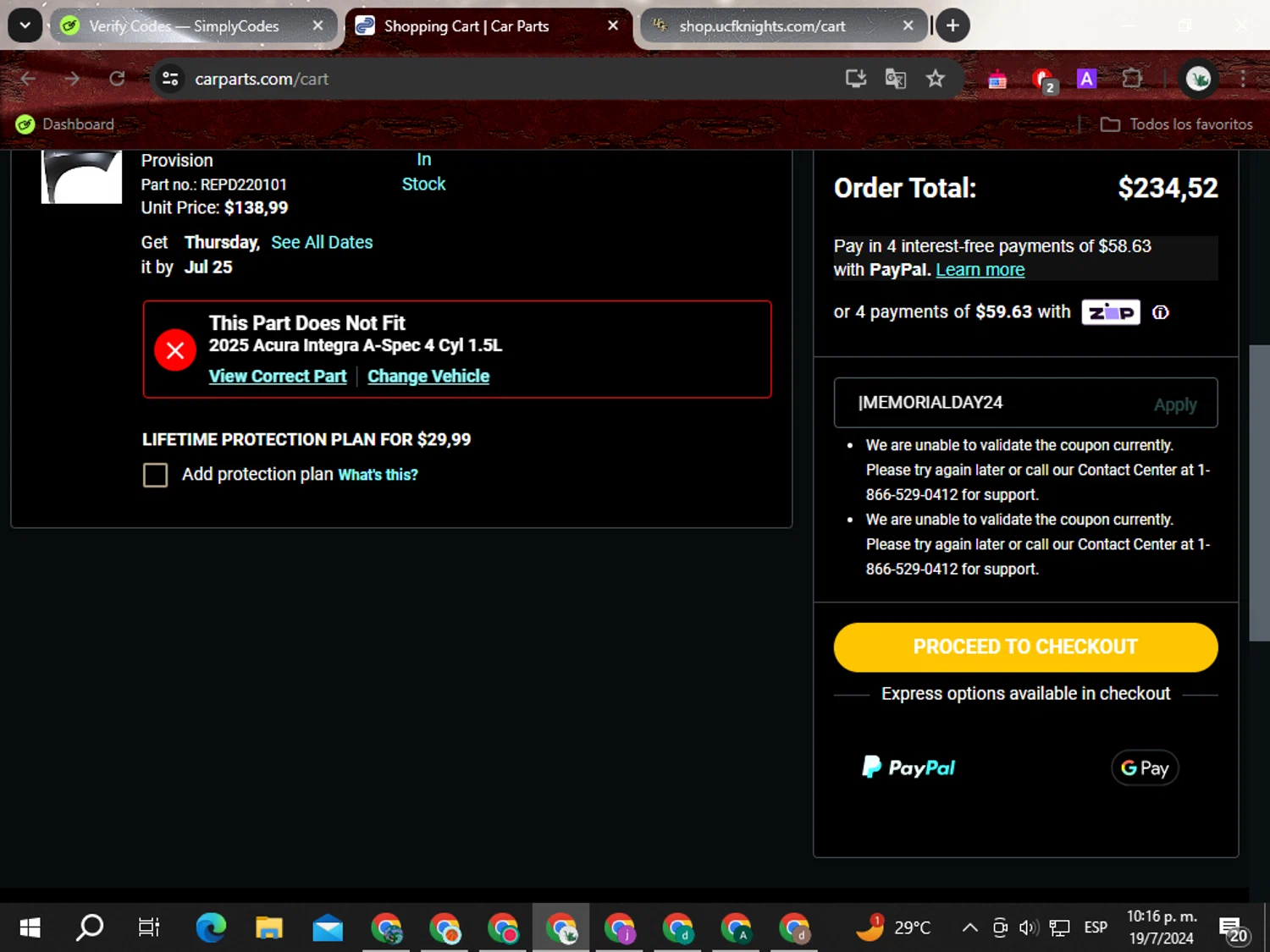Reload the carparts.com cart page
This screenshot has width=1270, height=952.
pyautogui.click(x=117, y=79)
